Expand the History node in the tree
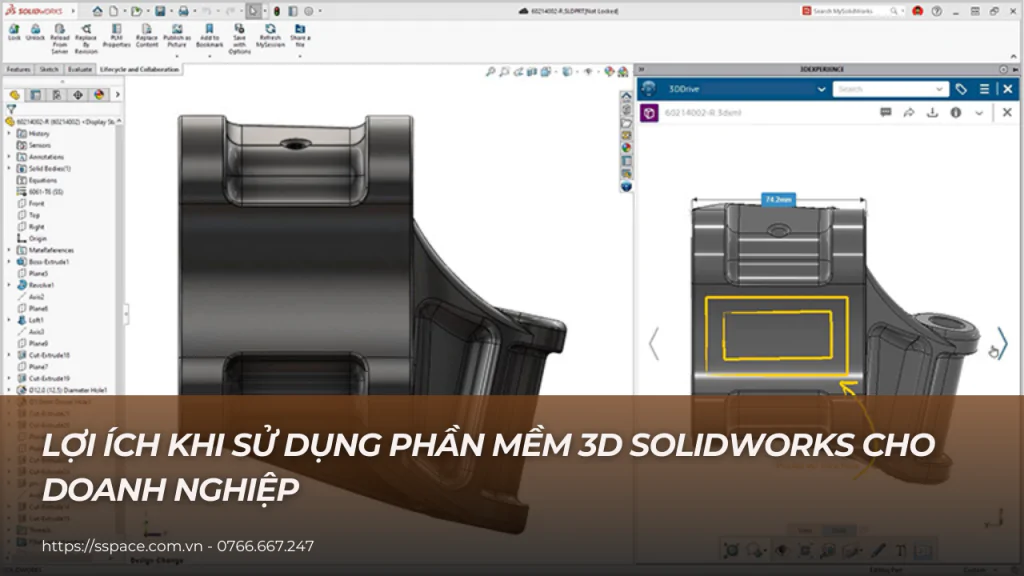Image resolution: width=1024 pixels, height=576 pixels. [x=9, y=133]
